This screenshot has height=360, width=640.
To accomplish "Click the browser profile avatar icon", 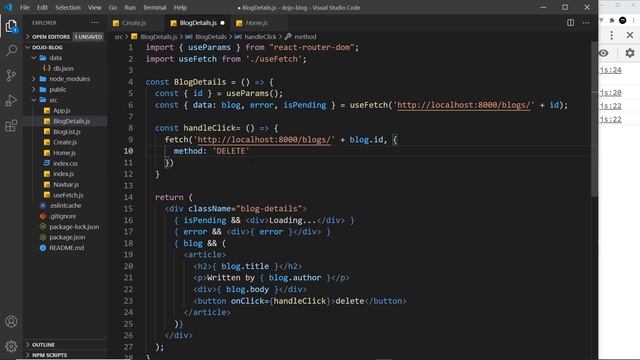I will click(622, 20).
